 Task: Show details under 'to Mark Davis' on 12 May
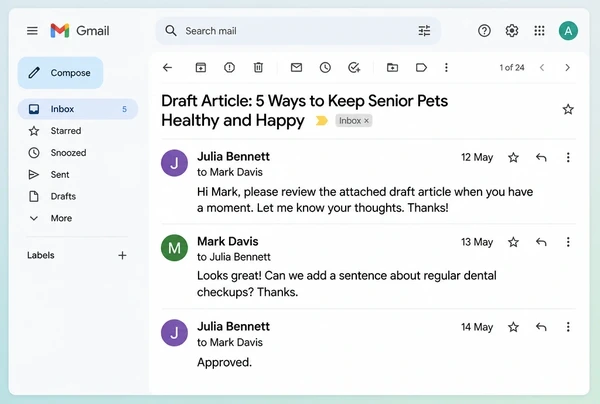pyautogui.click(x=230, y=172)
